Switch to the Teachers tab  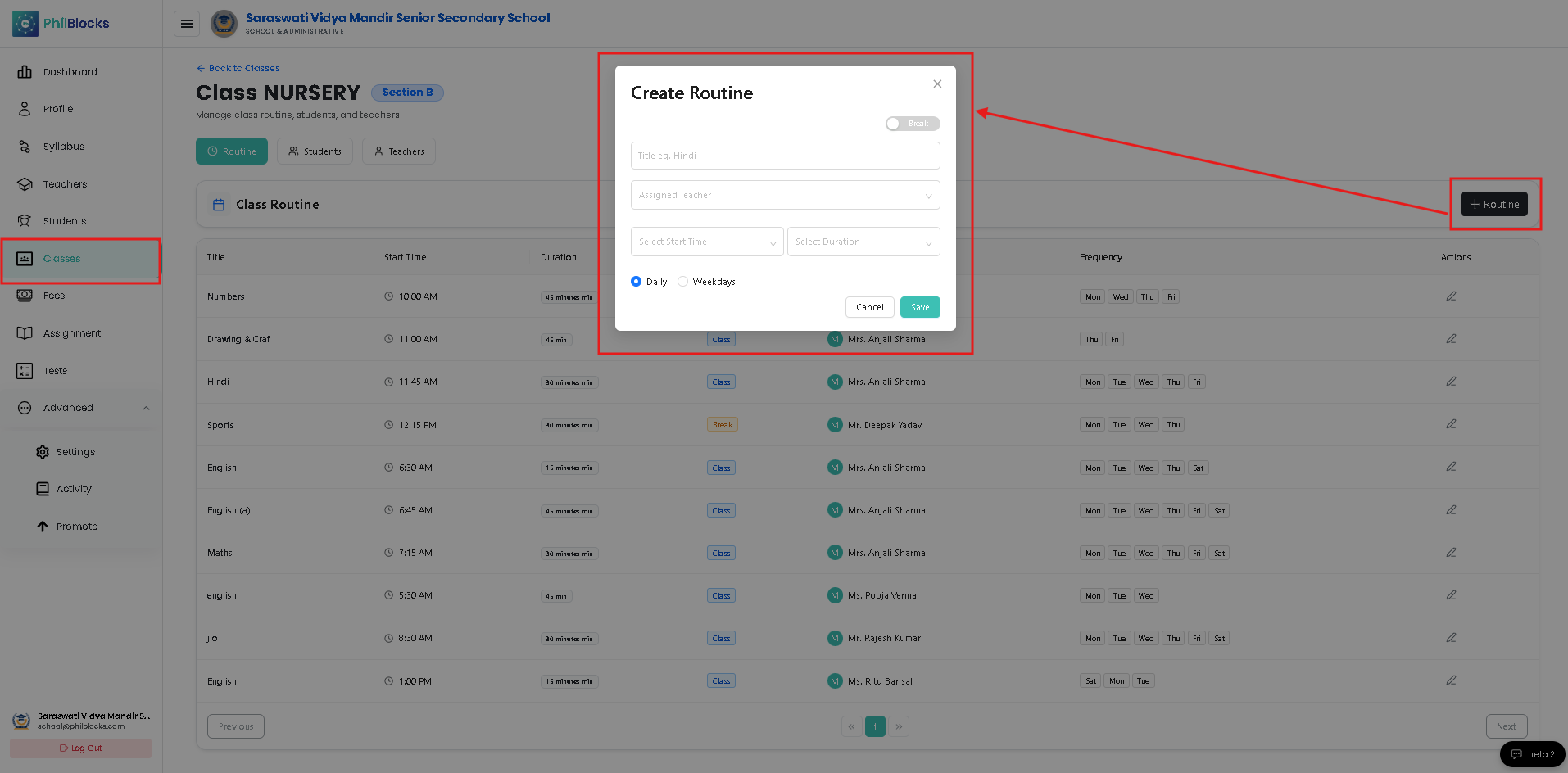pos(399,151)
